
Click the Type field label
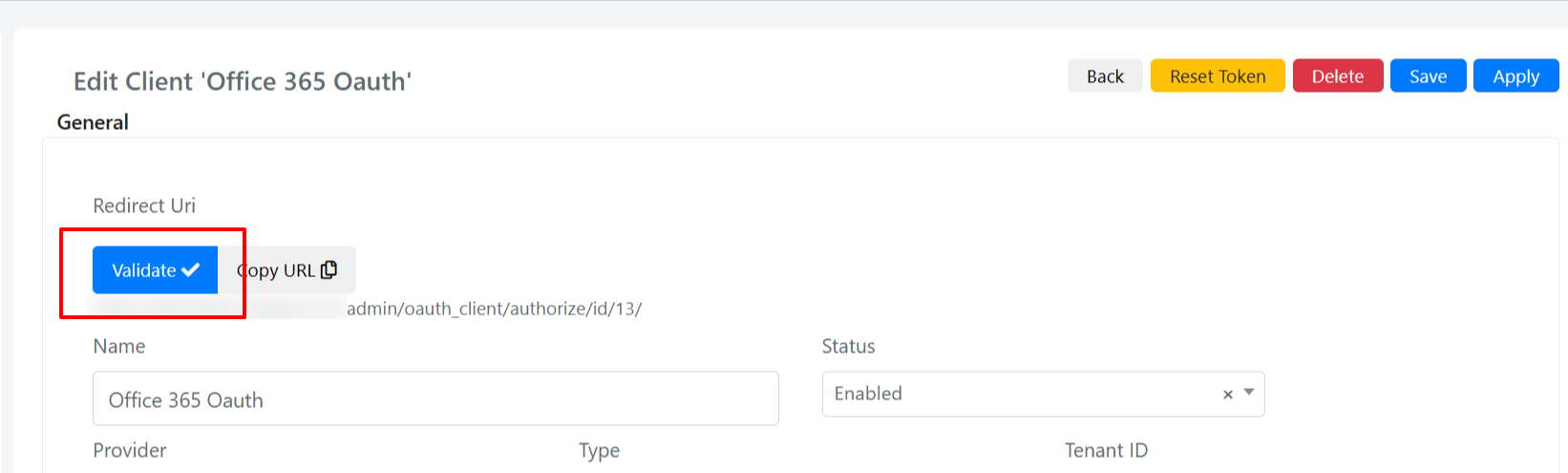pyautogui.click(x=599, y=450)
